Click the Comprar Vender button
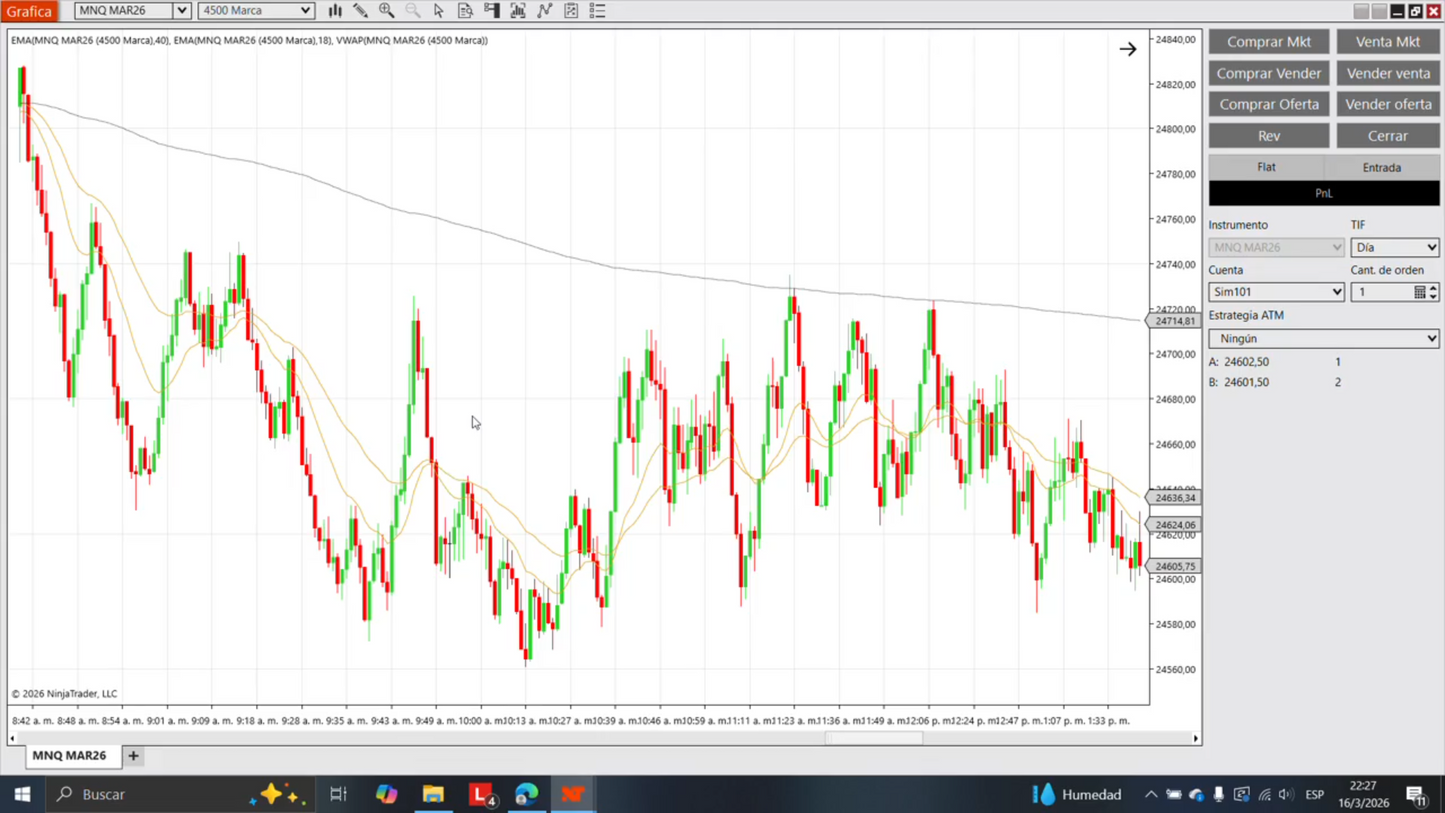The height and width of the screenshot is (813, 1445). point(1269,73)
